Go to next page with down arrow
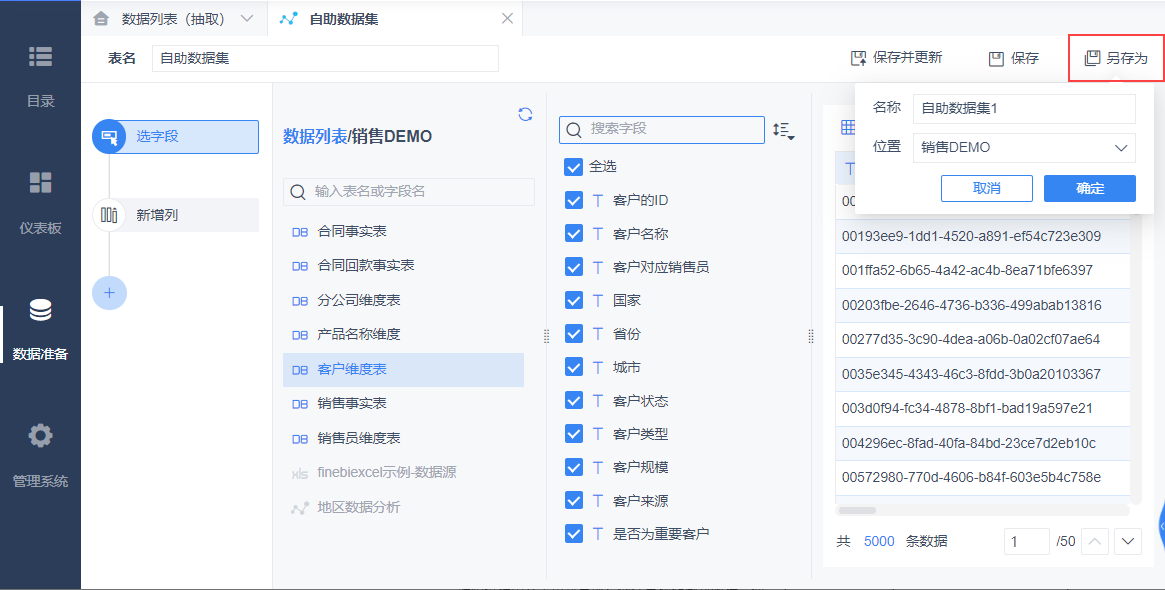Viewport: 1165px width, 590px height. pyautogui.click(x=1127, y=542)
